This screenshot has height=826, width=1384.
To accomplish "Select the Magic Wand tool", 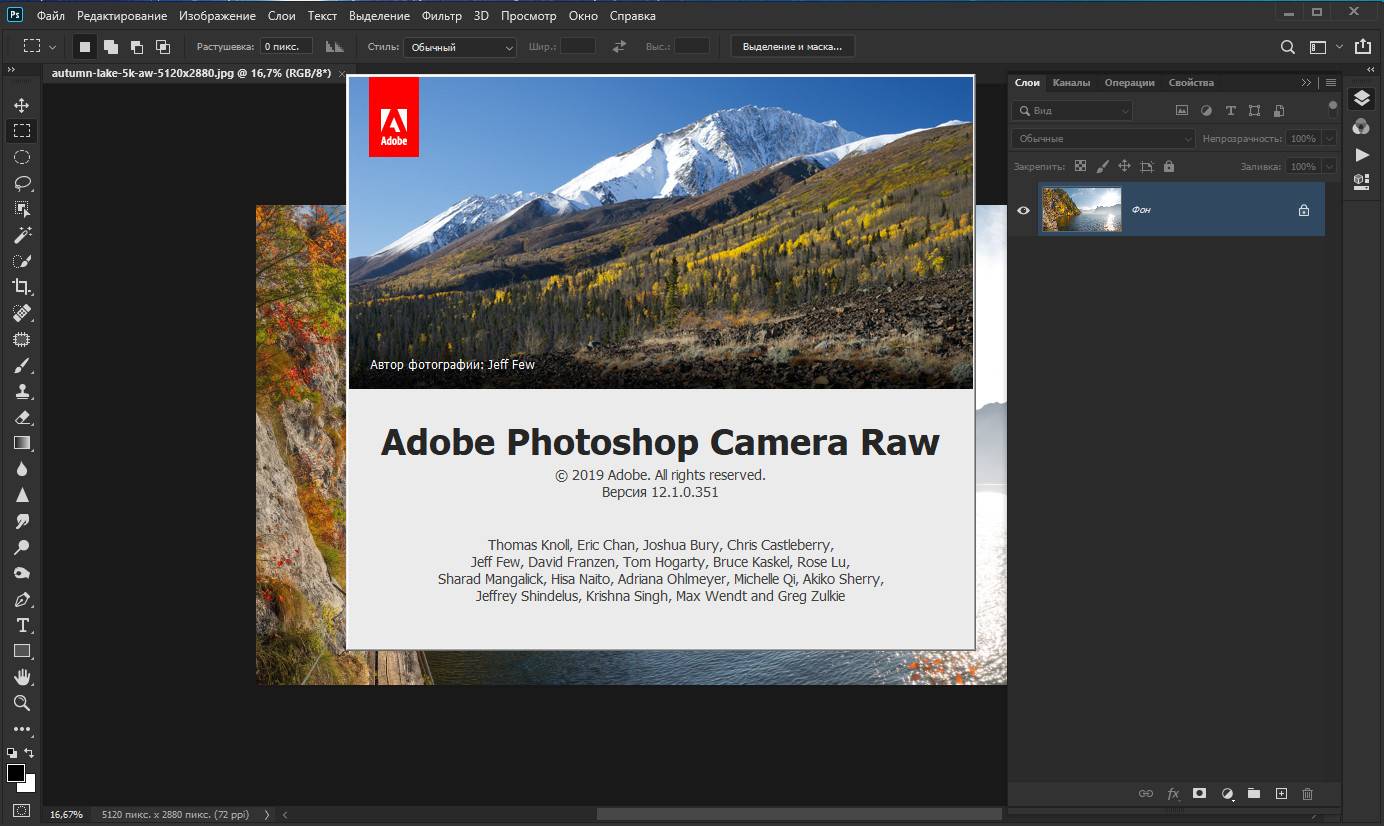I will pyautogui.click(x=21, y=235).
